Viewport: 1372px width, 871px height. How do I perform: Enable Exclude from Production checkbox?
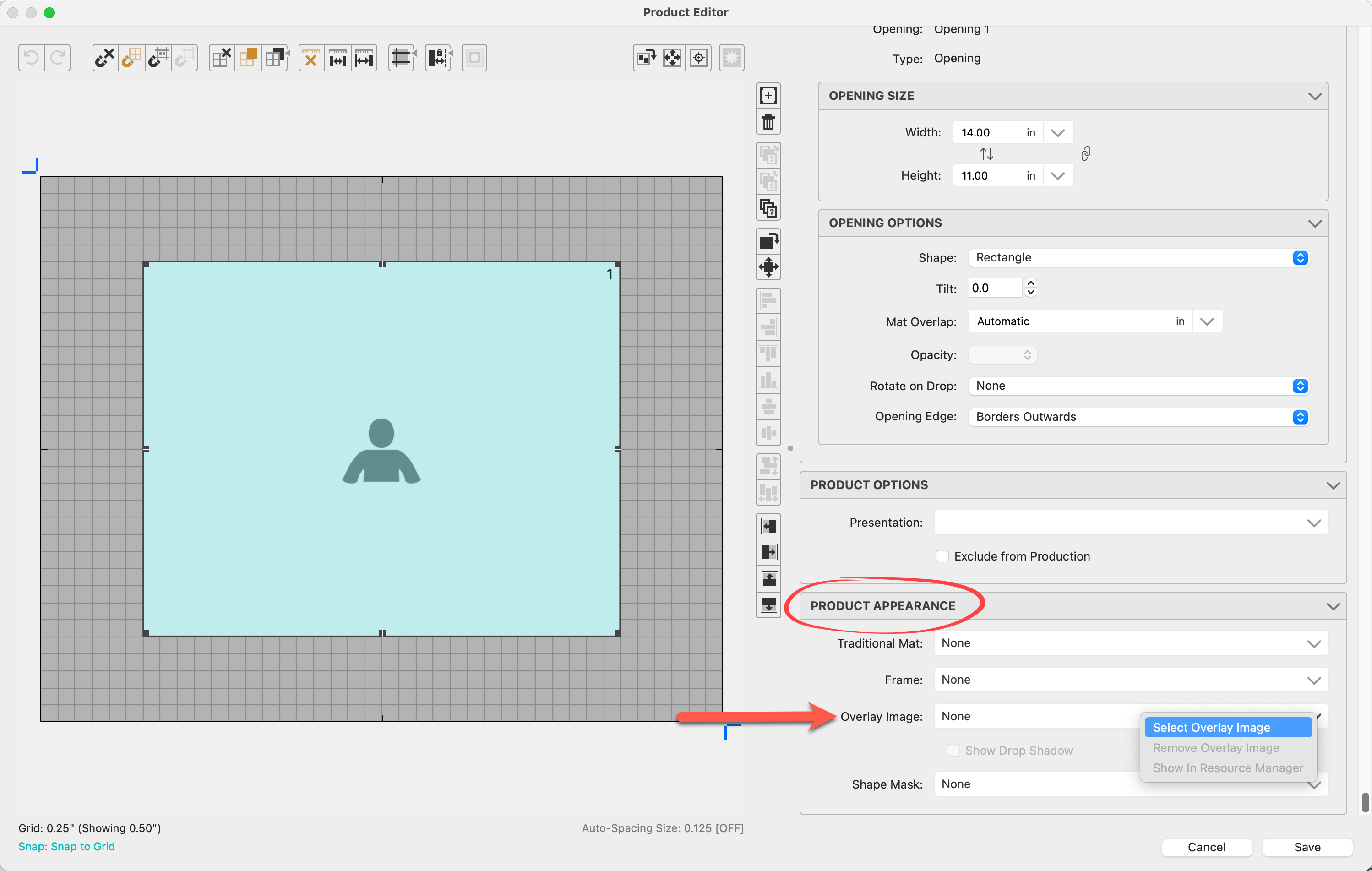click(942, 556)
